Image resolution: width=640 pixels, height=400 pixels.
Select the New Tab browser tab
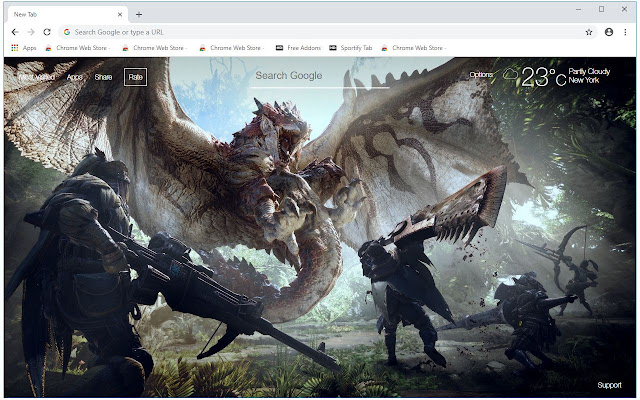point(67,14)
